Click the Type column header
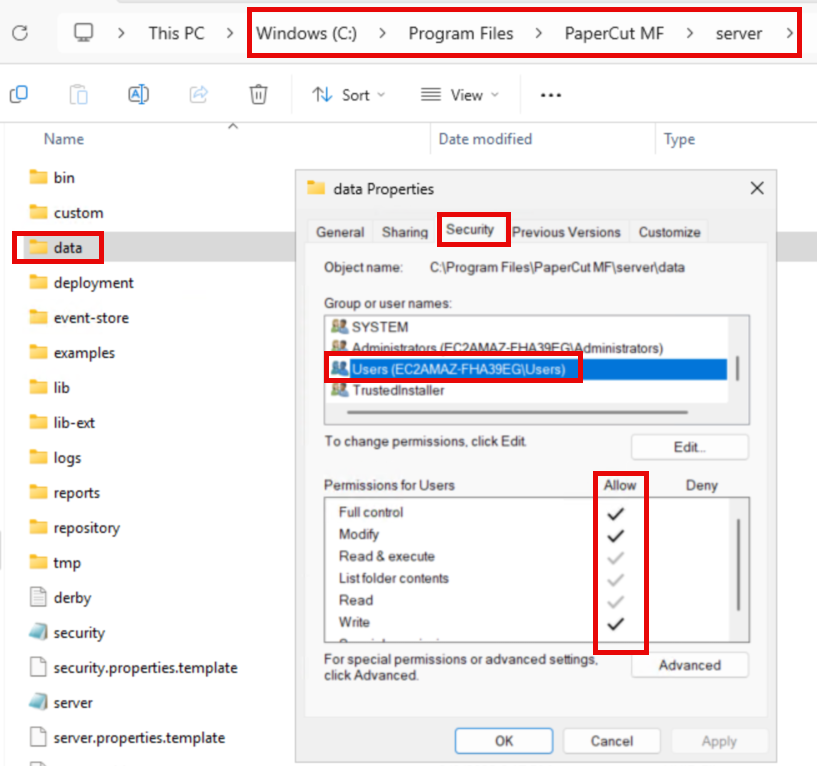817x766 pixels. [679, 139]
